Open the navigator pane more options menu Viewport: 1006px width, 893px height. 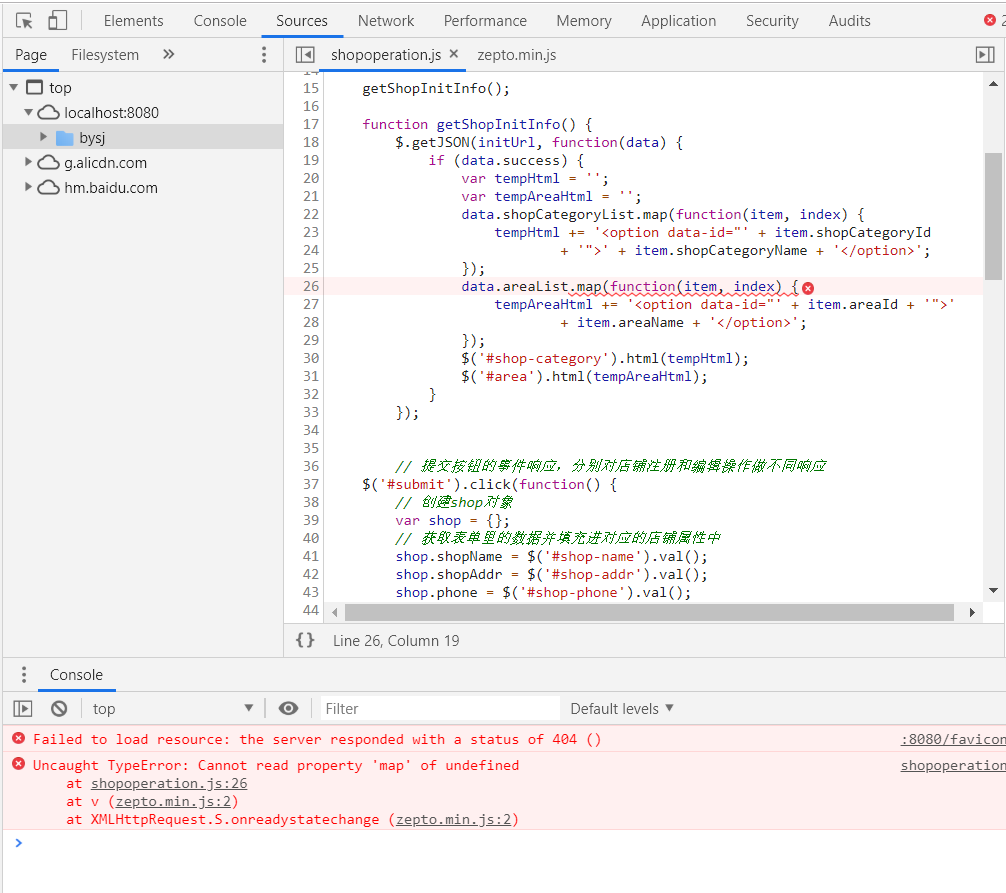[x=264, y=55]
